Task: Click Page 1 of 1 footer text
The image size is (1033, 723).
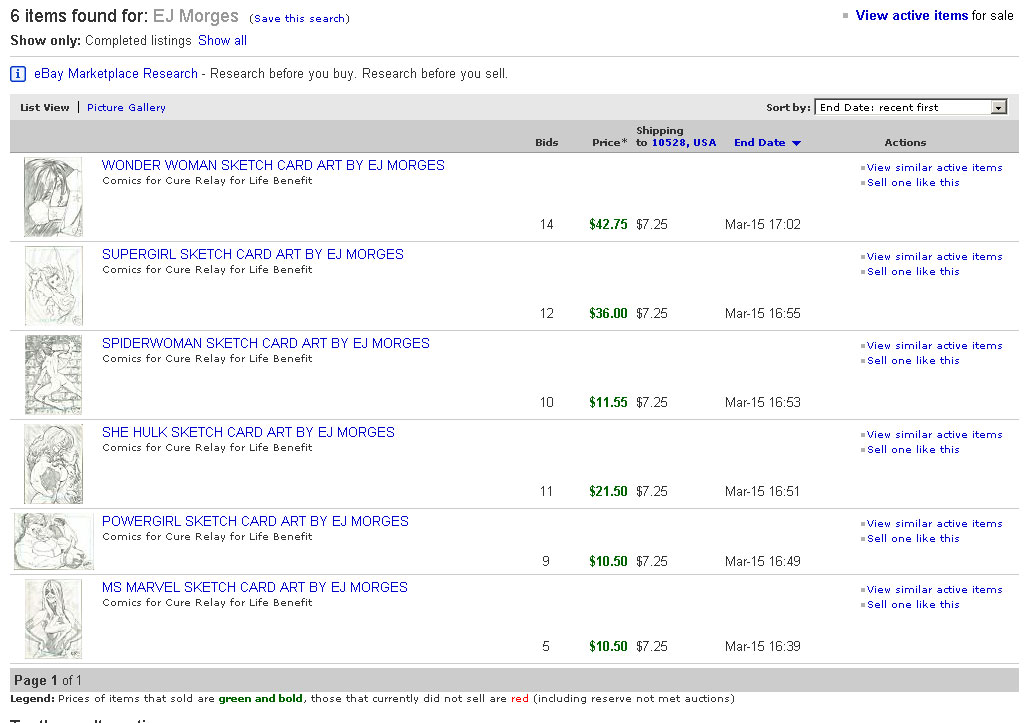Action: click(47, 680)
